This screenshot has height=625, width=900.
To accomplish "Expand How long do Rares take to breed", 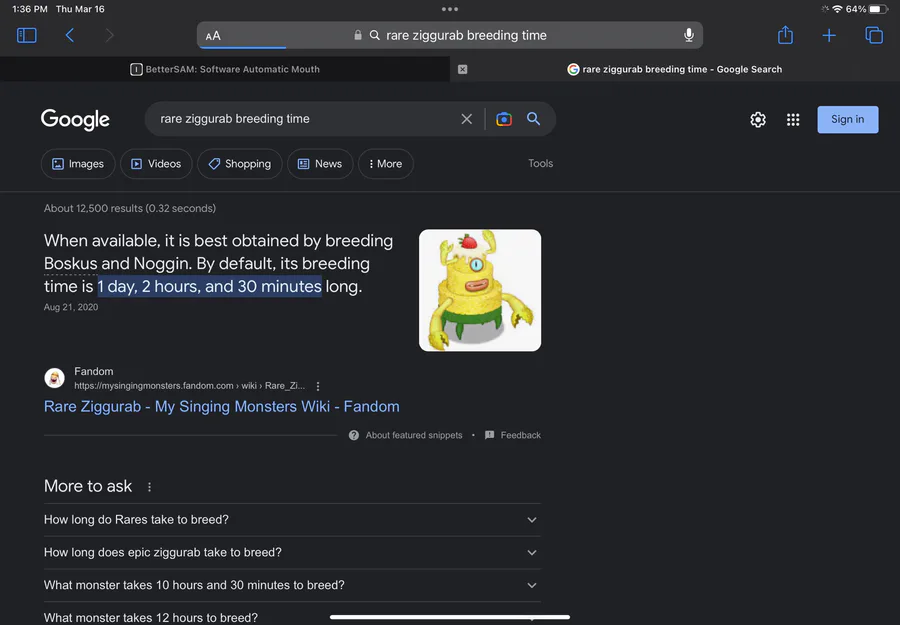I will pos(292,520).
